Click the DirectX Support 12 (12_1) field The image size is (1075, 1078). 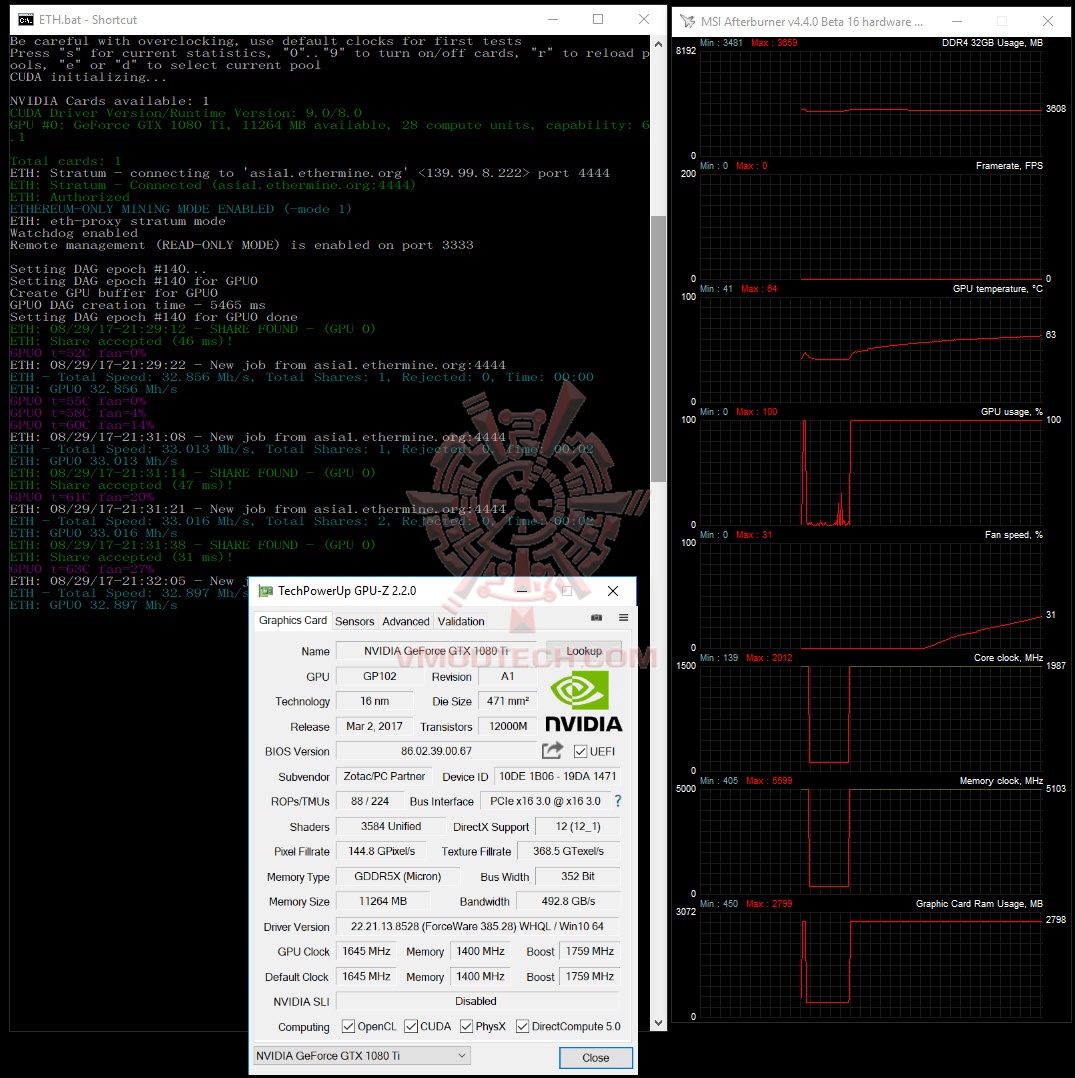click(577, 826)
